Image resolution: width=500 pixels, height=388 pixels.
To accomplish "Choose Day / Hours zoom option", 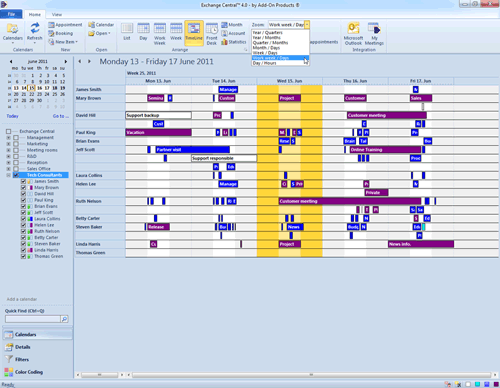I will point(280,63).
